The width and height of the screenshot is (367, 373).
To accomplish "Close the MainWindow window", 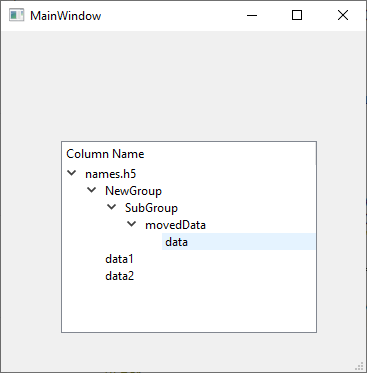I will point(343,15).
